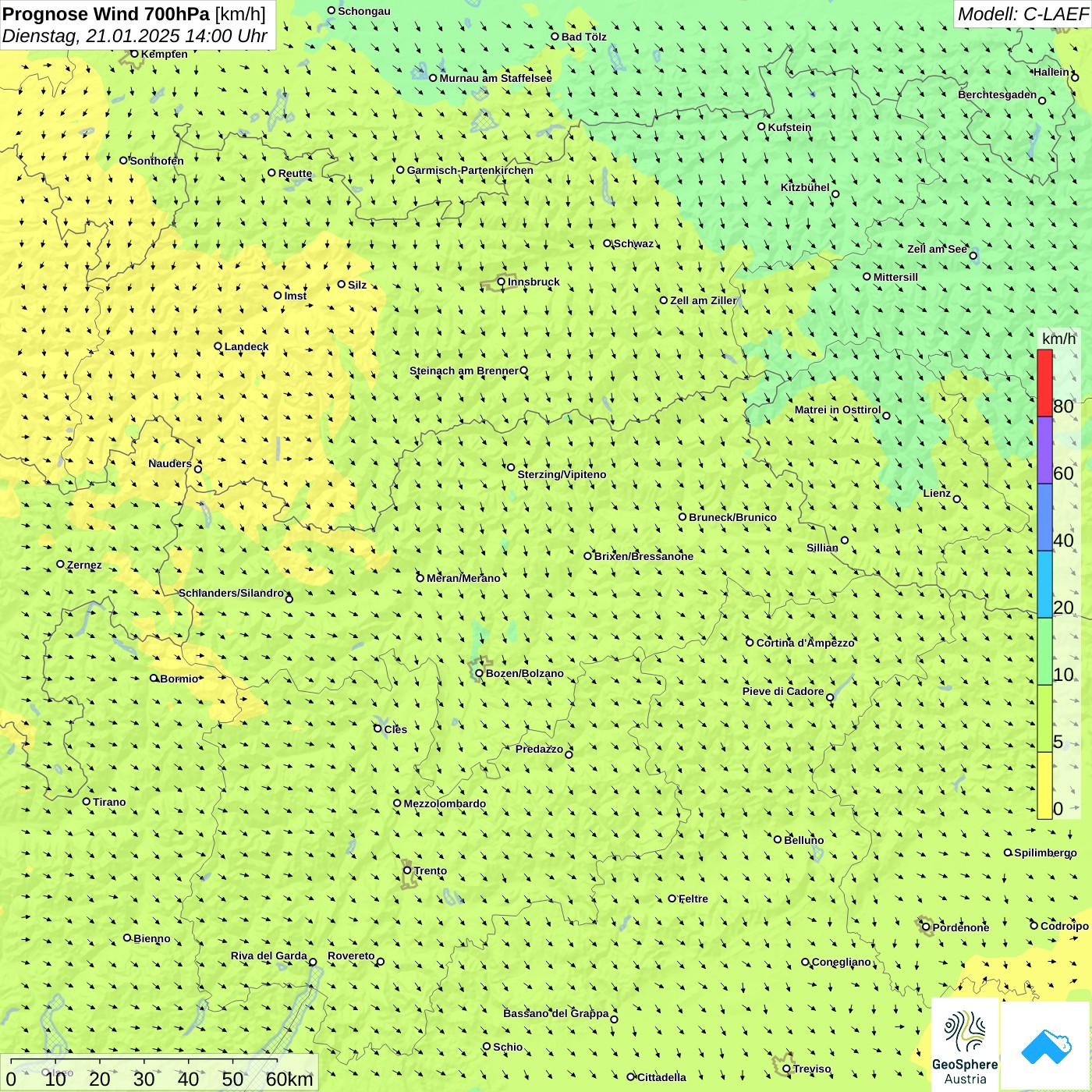The height and width of the screenshot is (1092, 1092).
Task: Click the Bassano del Grappa label
Action: tap(556, 1013)
